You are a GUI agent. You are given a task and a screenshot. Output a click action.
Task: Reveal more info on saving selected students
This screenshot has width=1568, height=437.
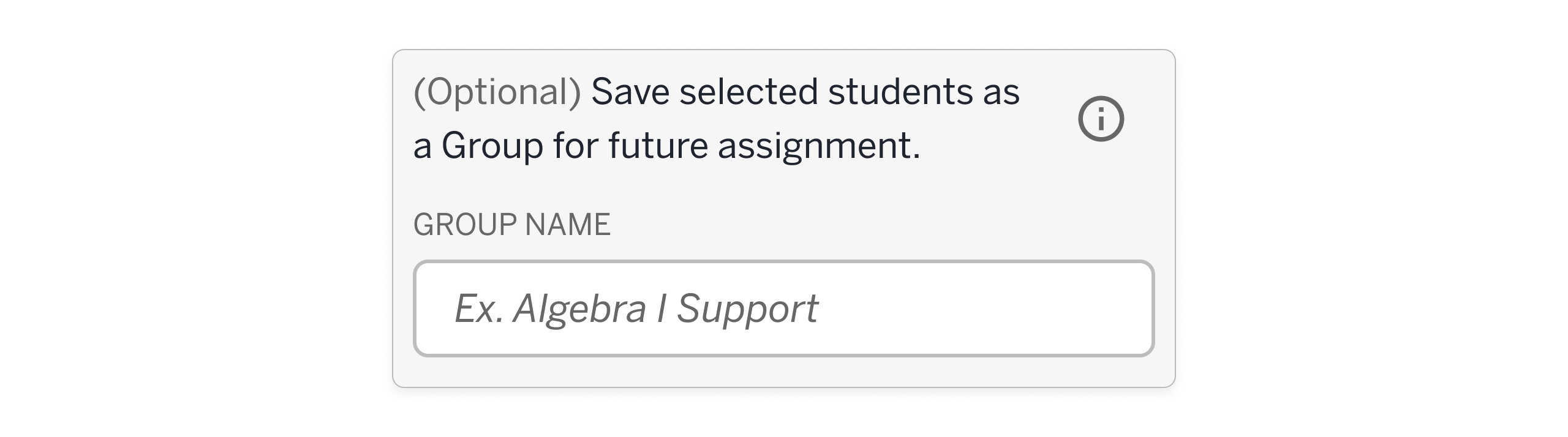coord(1101,119)
